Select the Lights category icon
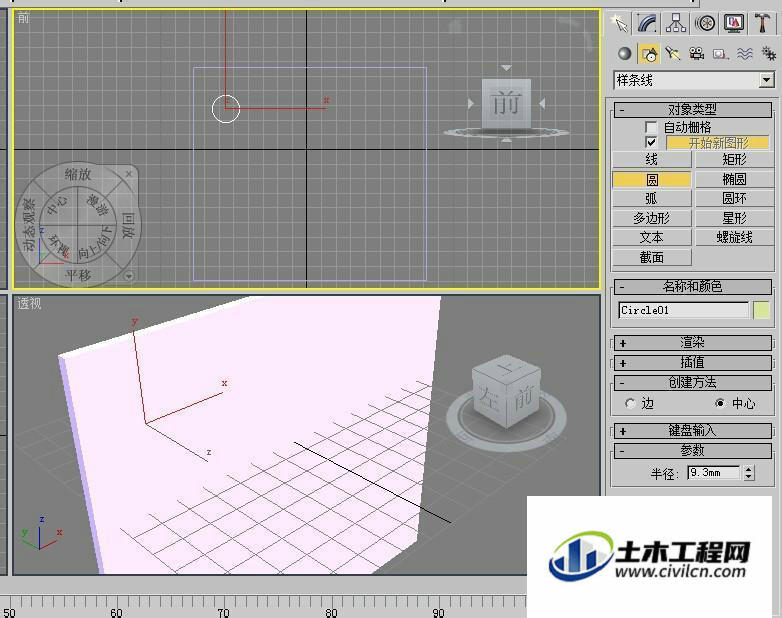The height and width of the screenshot is (618, 782). (x=673, y=53)
